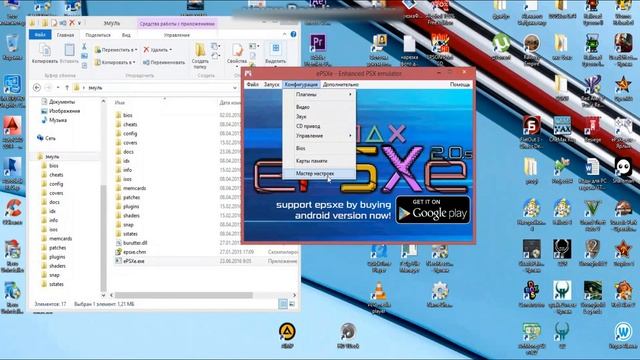
Task: Open Quick Access Toolbar customize dropdown
Action: (x=79, y=23)
